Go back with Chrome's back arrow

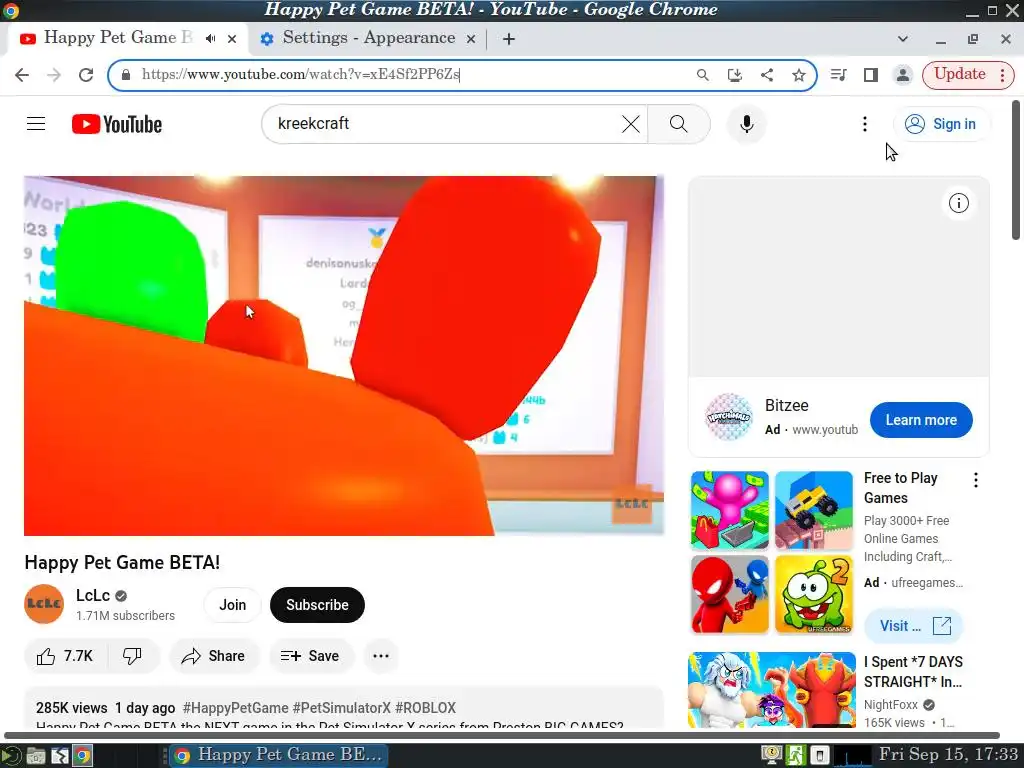click(22, 75)
